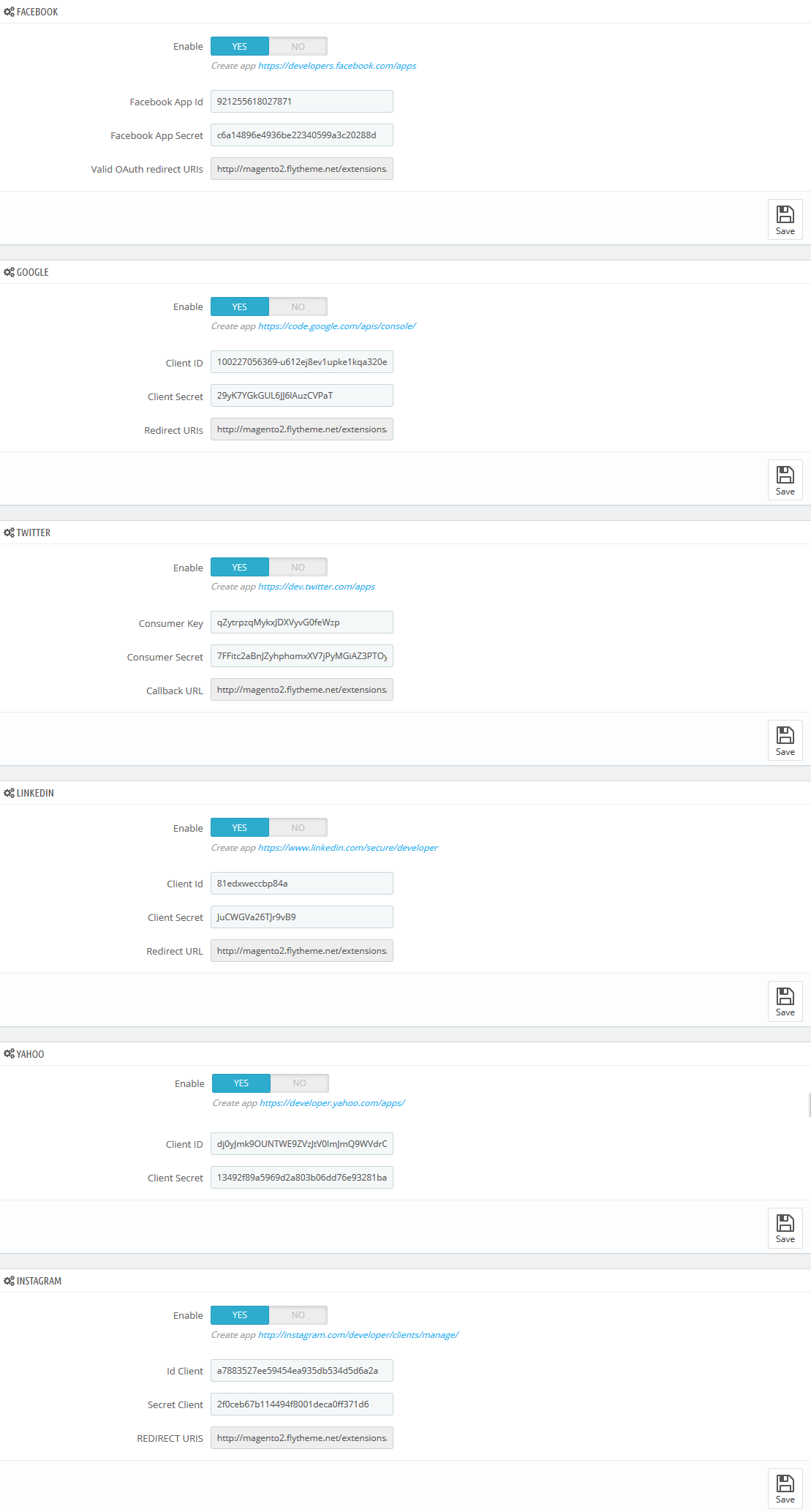The height and width of the screenshot is (1512, 811).
Task: Edit the Facebook App Secret field
Action: click(x=302, y=135)
